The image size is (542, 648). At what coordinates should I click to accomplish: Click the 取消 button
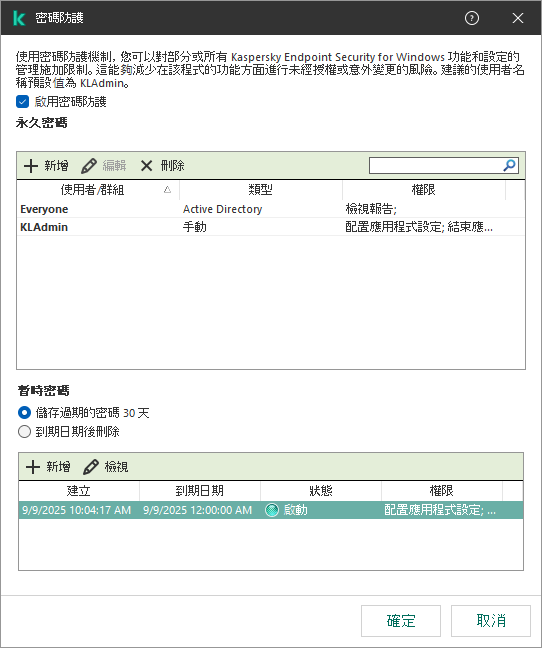tap(491, 621)
